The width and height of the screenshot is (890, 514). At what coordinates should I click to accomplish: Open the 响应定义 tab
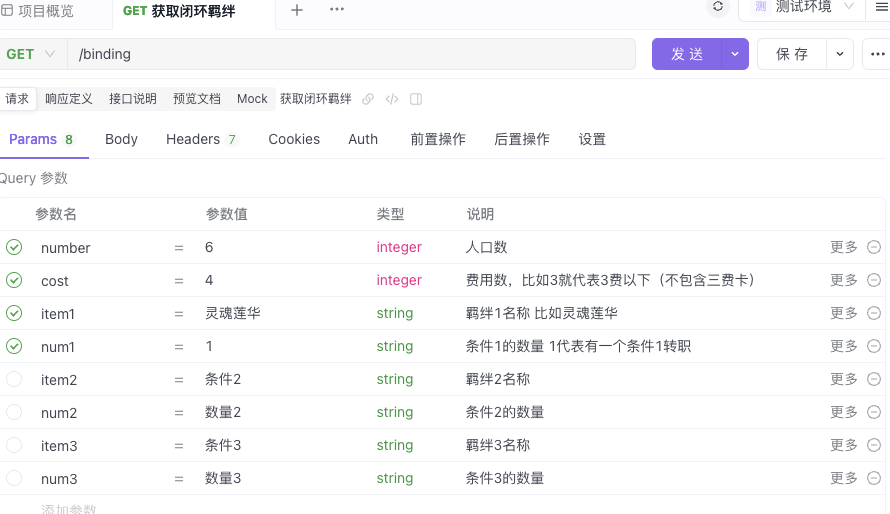click(x=69, y=99)
